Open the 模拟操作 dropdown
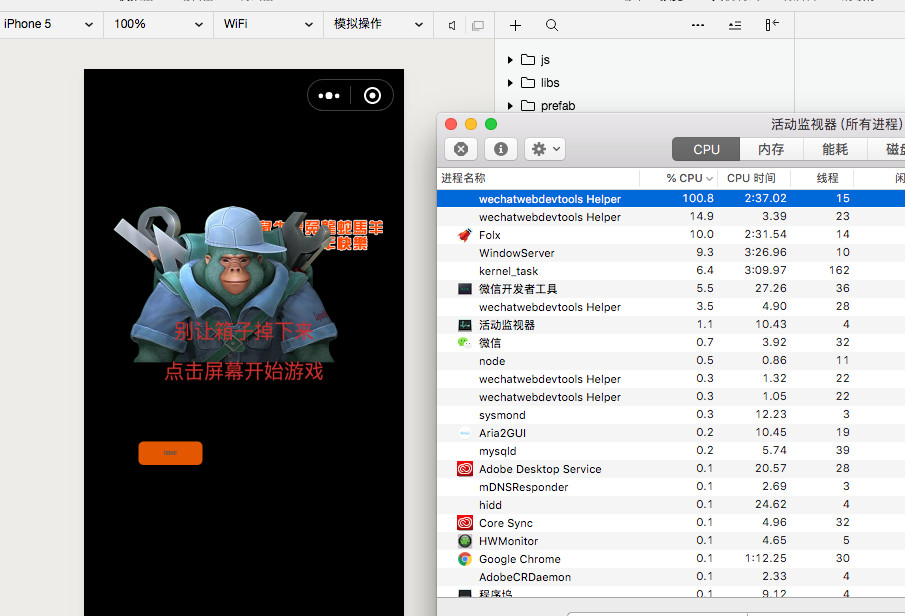The image size is (905, 616). (x=378, y=24)
